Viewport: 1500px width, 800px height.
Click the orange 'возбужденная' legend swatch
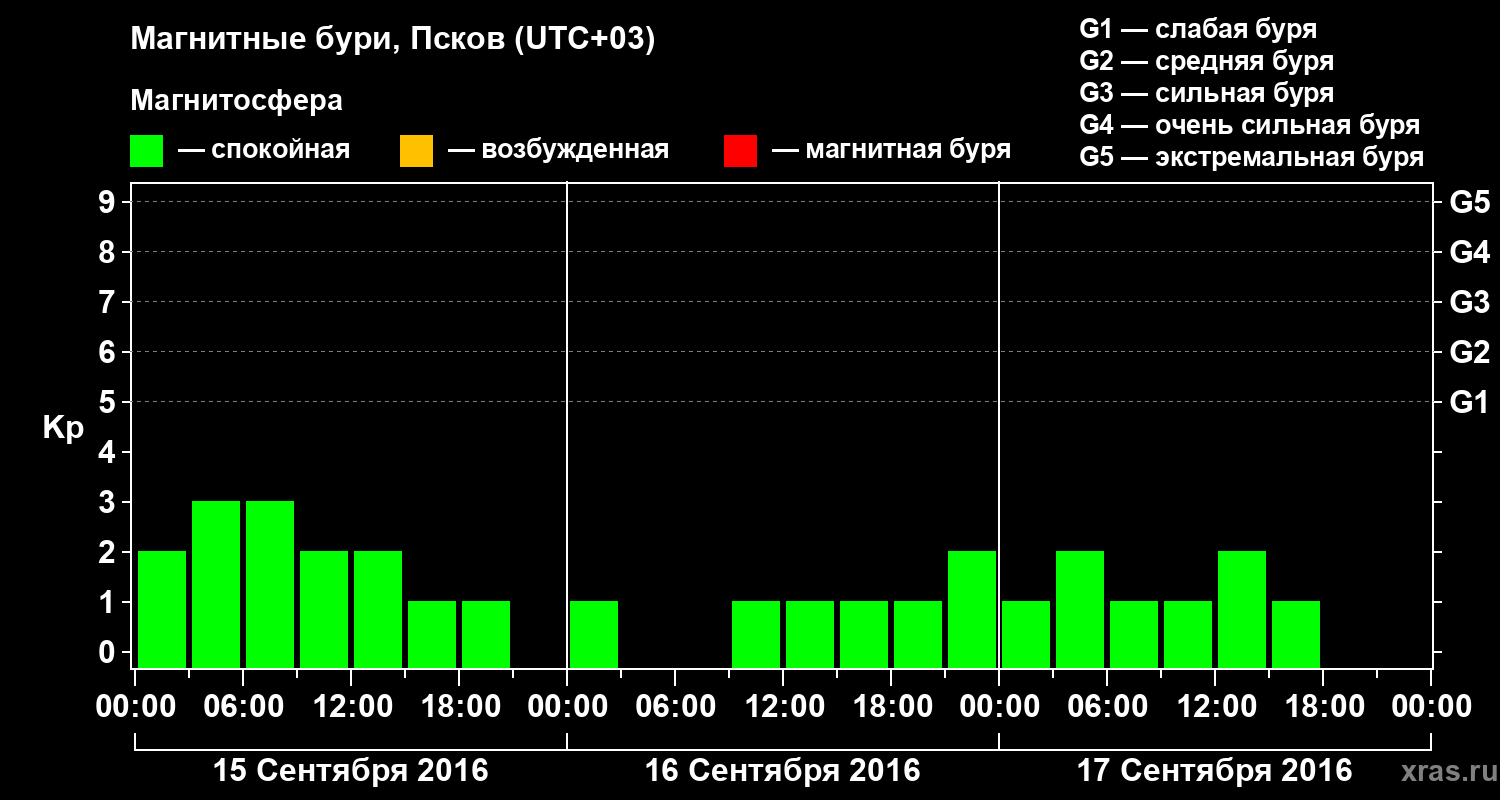pyautogui.click(x=416, y=151)
